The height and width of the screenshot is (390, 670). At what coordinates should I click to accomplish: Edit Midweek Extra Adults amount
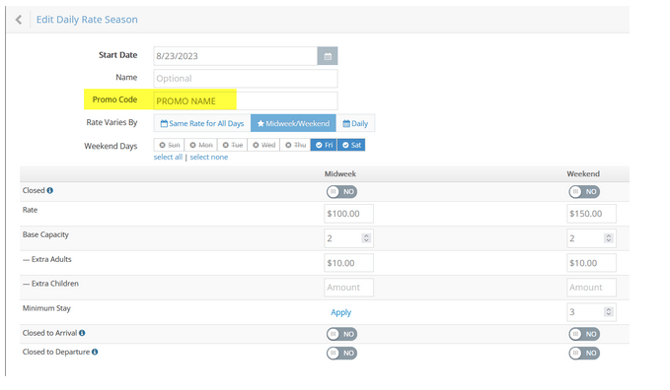[349, 263]
